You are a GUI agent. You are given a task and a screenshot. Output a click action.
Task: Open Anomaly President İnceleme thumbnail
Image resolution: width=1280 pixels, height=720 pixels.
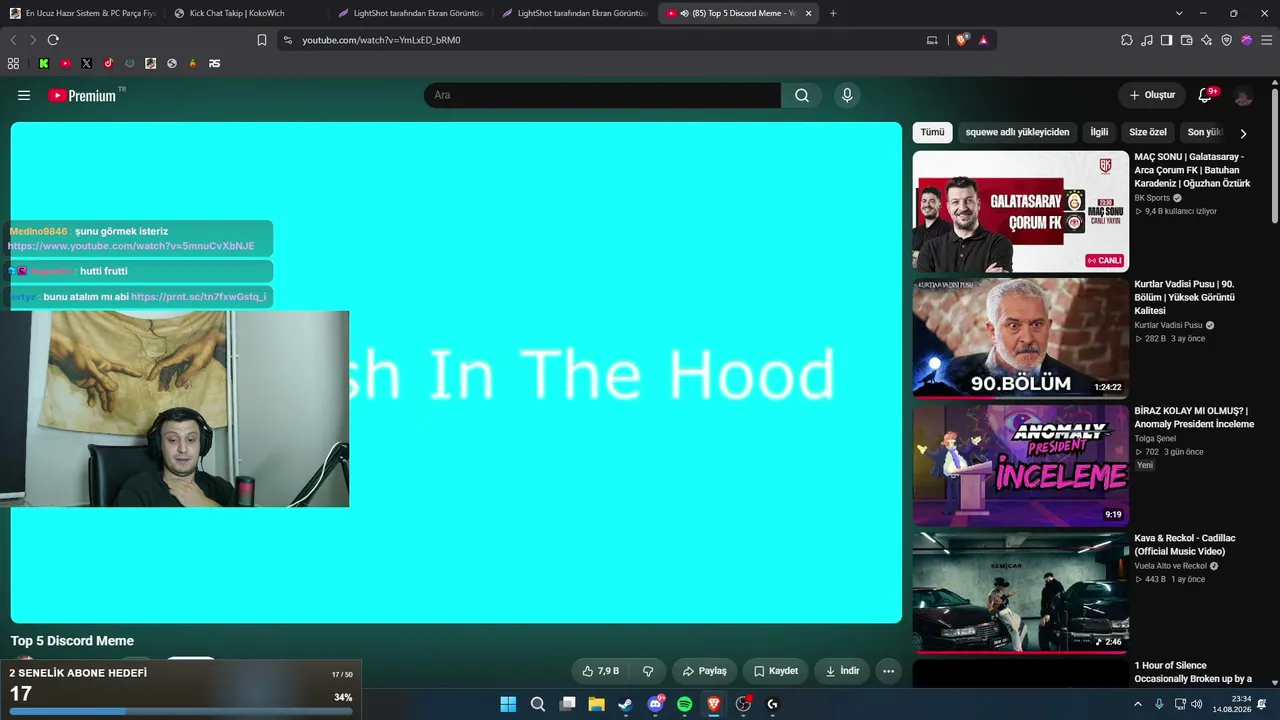tap(1021, 465)
